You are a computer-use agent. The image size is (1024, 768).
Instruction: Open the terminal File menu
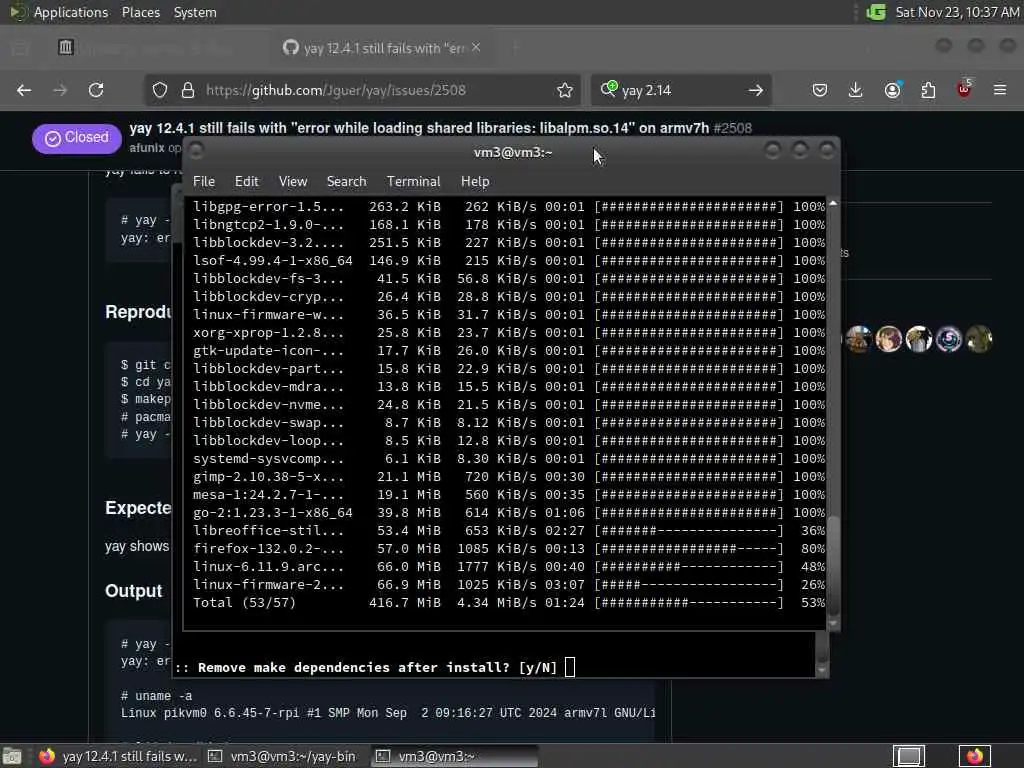tap(204, 182)
